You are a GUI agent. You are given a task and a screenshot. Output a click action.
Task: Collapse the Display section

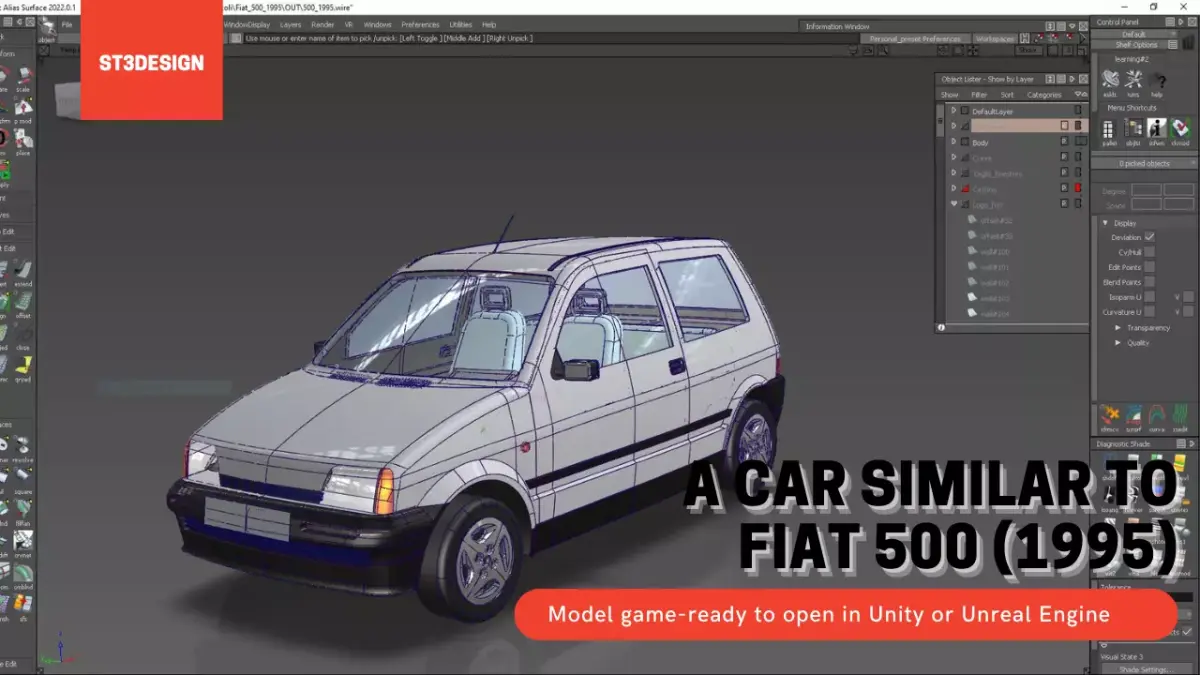click(1105, 223)
